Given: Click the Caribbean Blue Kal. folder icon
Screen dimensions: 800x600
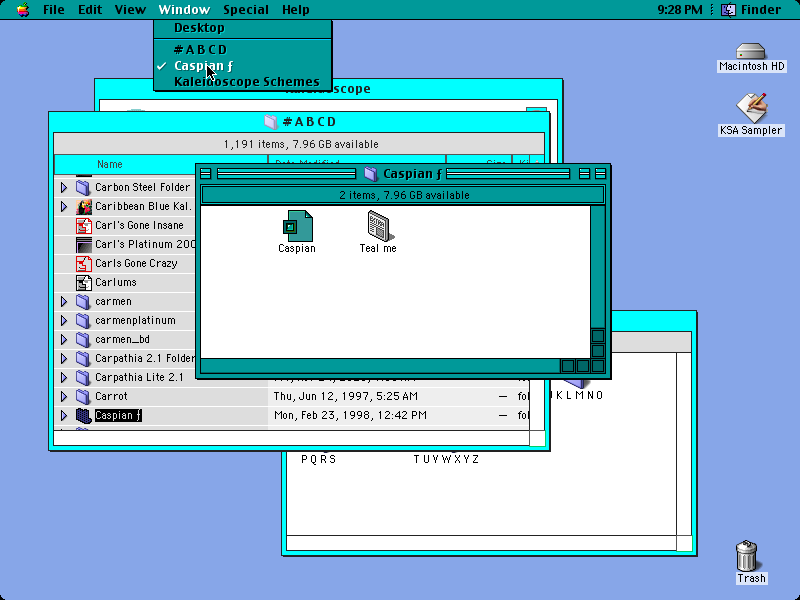Looking at the screenshot, I should pyautogui.click(x=83, y=207).
